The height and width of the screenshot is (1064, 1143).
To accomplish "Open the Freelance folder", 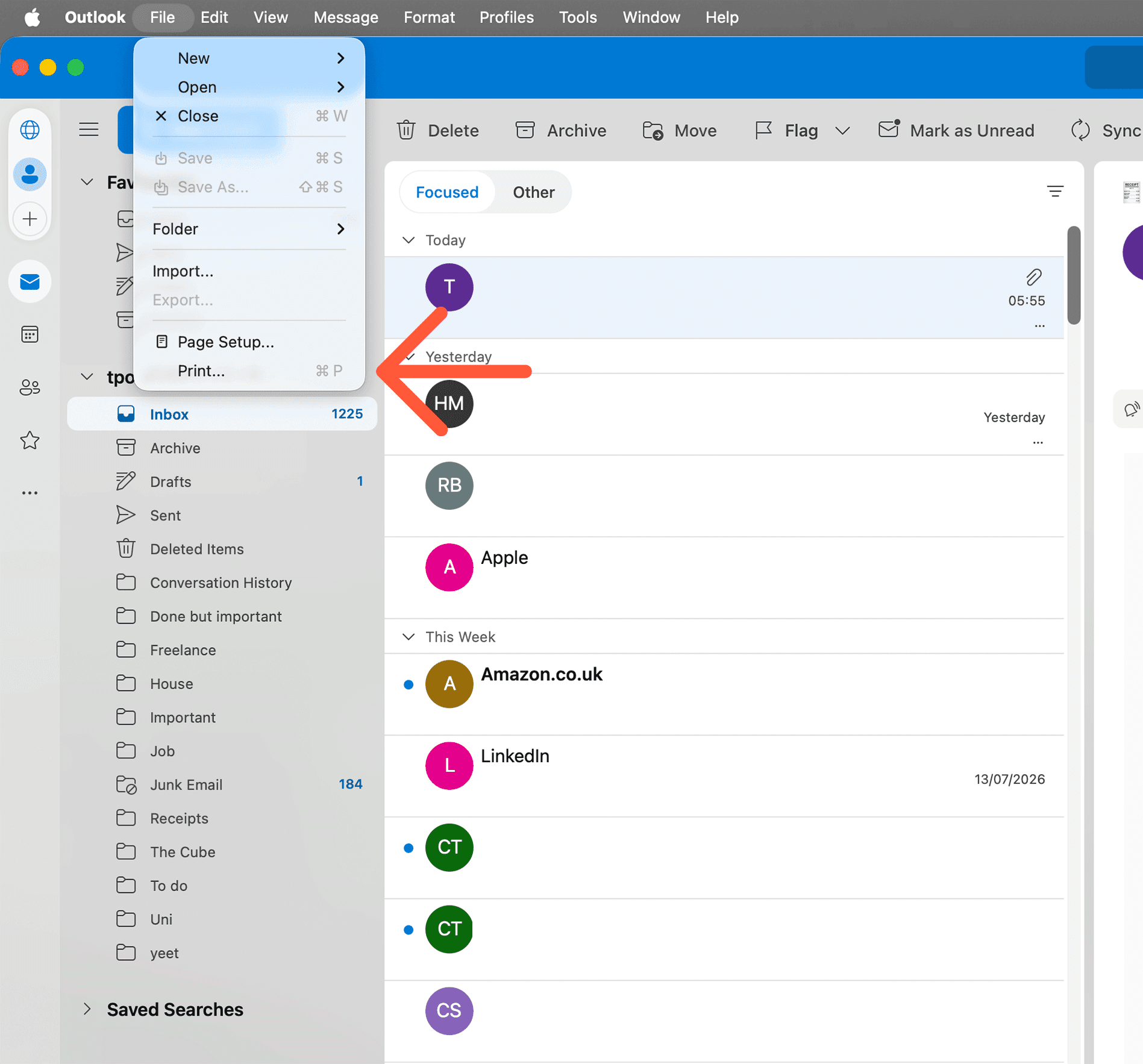I will pyautogui.click(x=222, y=650).
